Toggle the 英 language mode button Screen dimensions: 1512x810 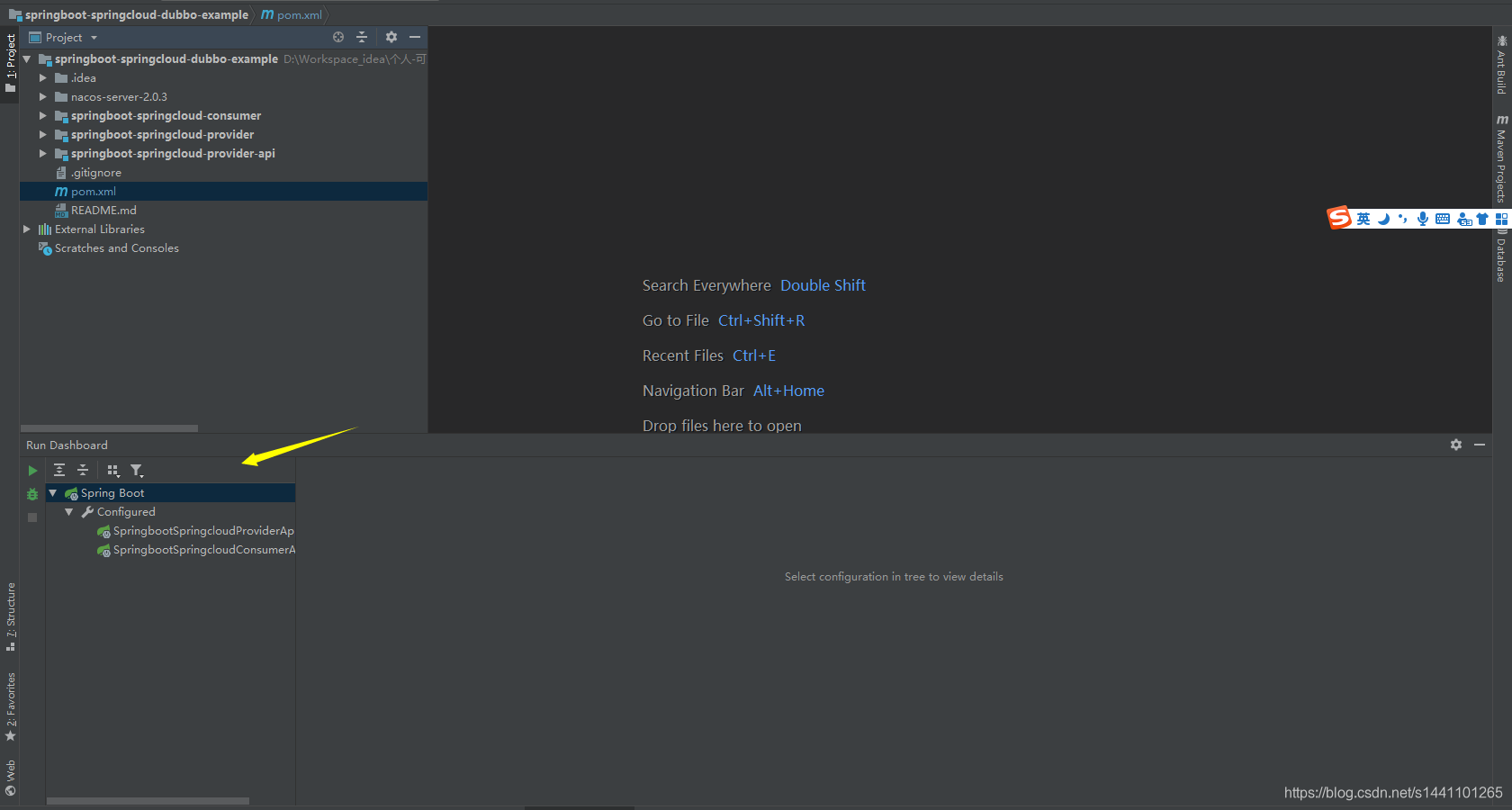pos(1363,219)
